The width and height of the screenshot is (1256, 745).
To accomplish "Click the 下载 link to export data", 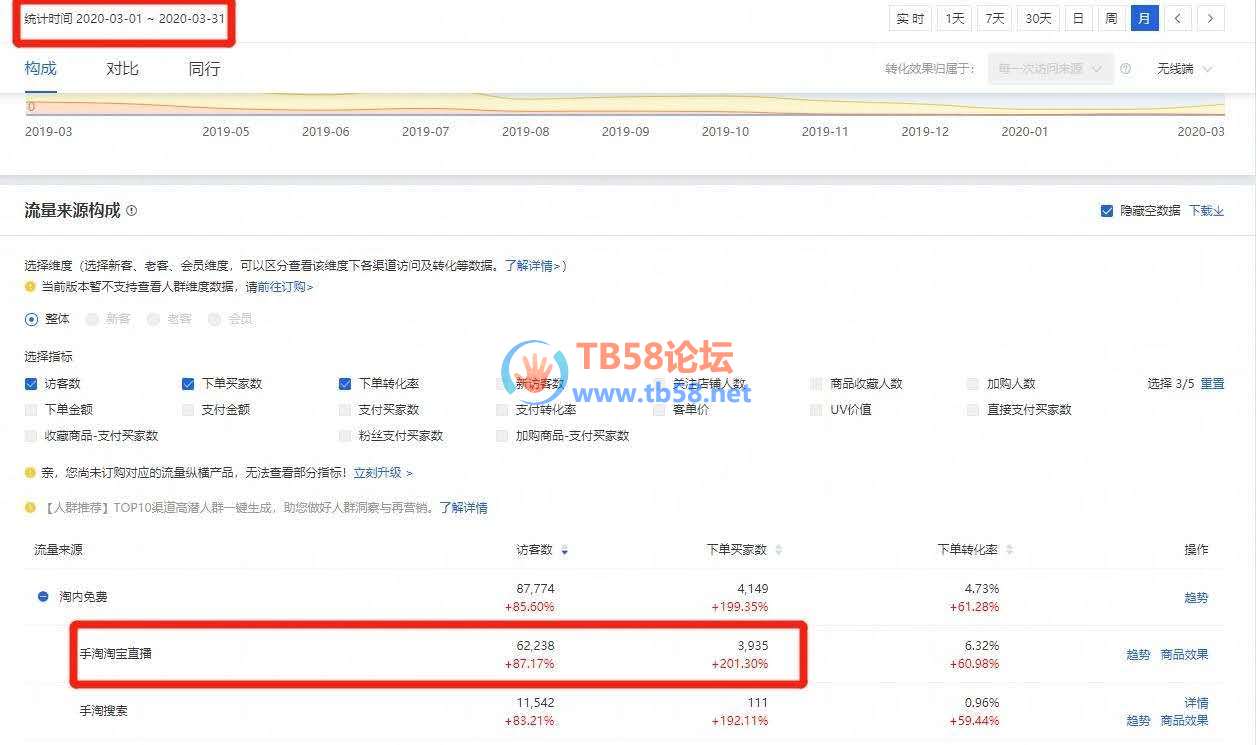I will (x=1206, y=211).
